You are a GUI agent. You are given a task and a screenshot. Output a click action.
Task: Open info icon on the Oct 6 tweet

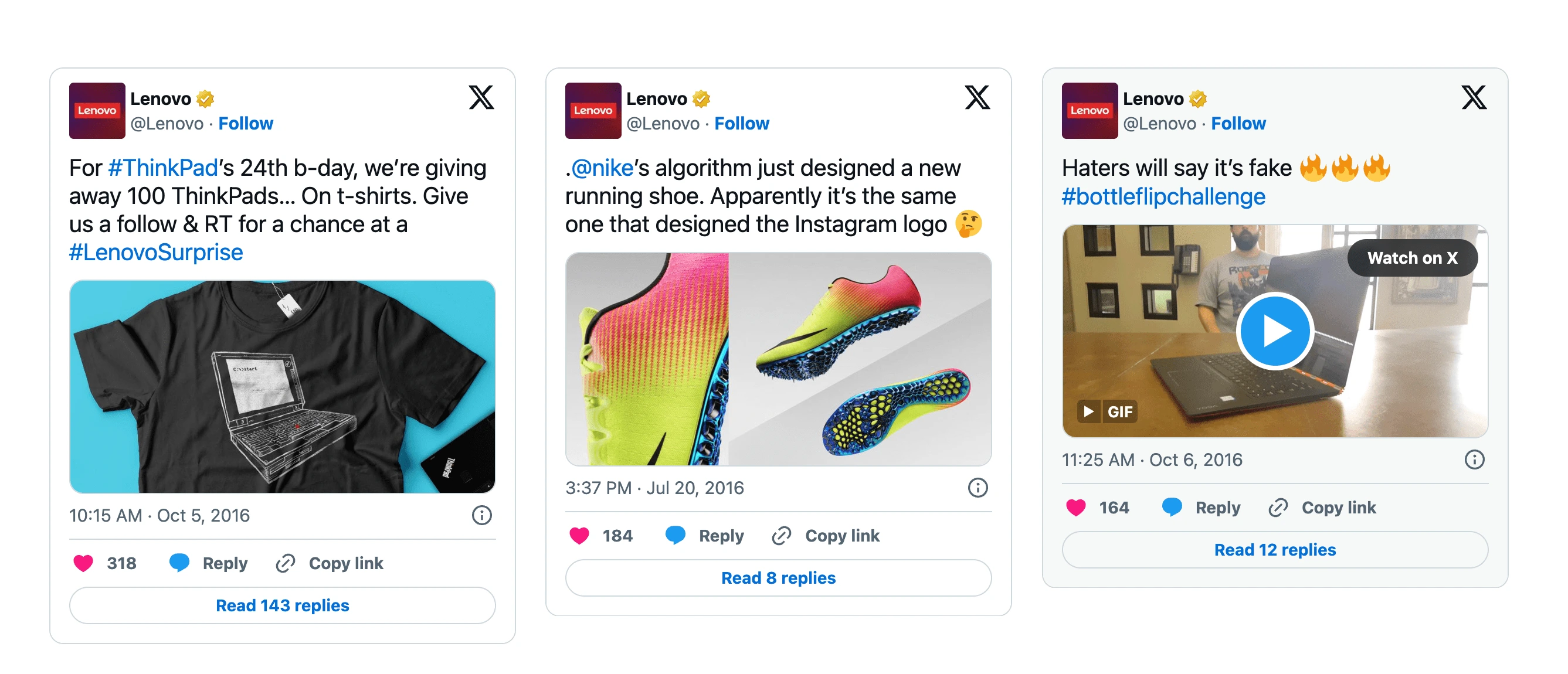pyautogui.click(x=1474, y=459)
